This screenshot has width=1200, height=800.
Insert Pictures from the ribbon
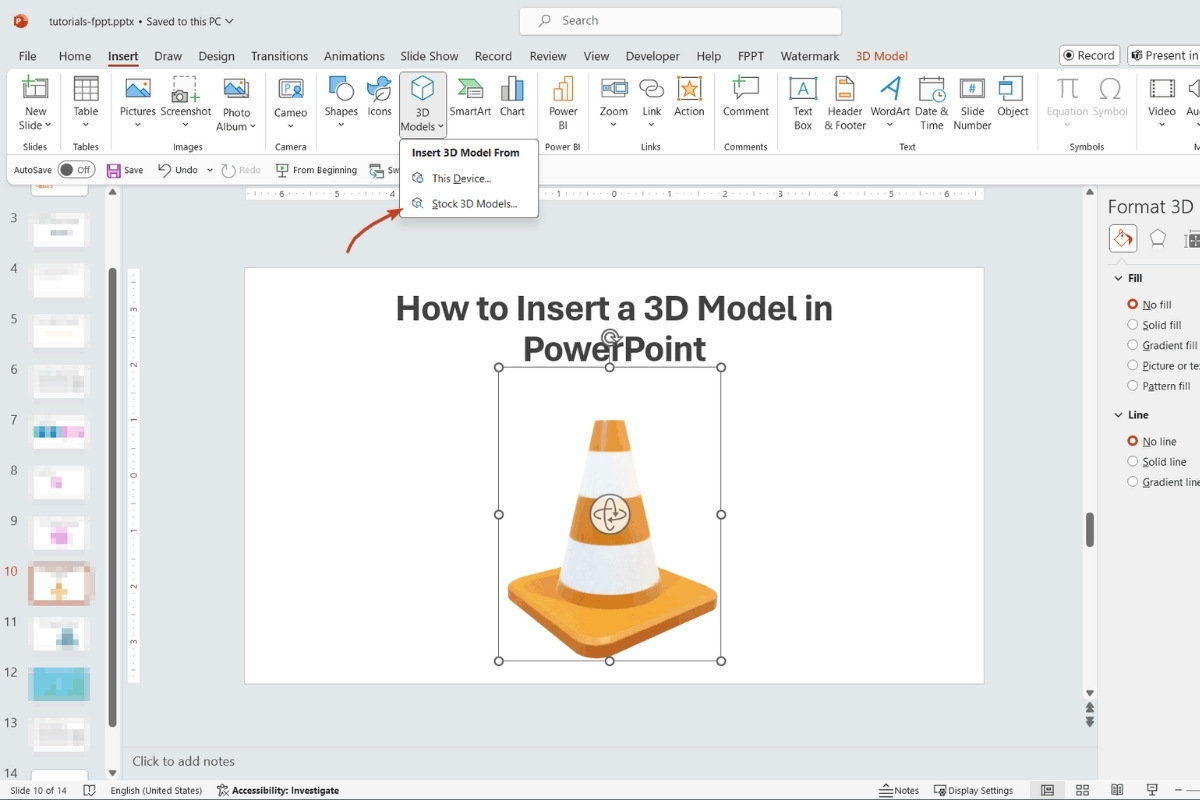tap(137, 100)
